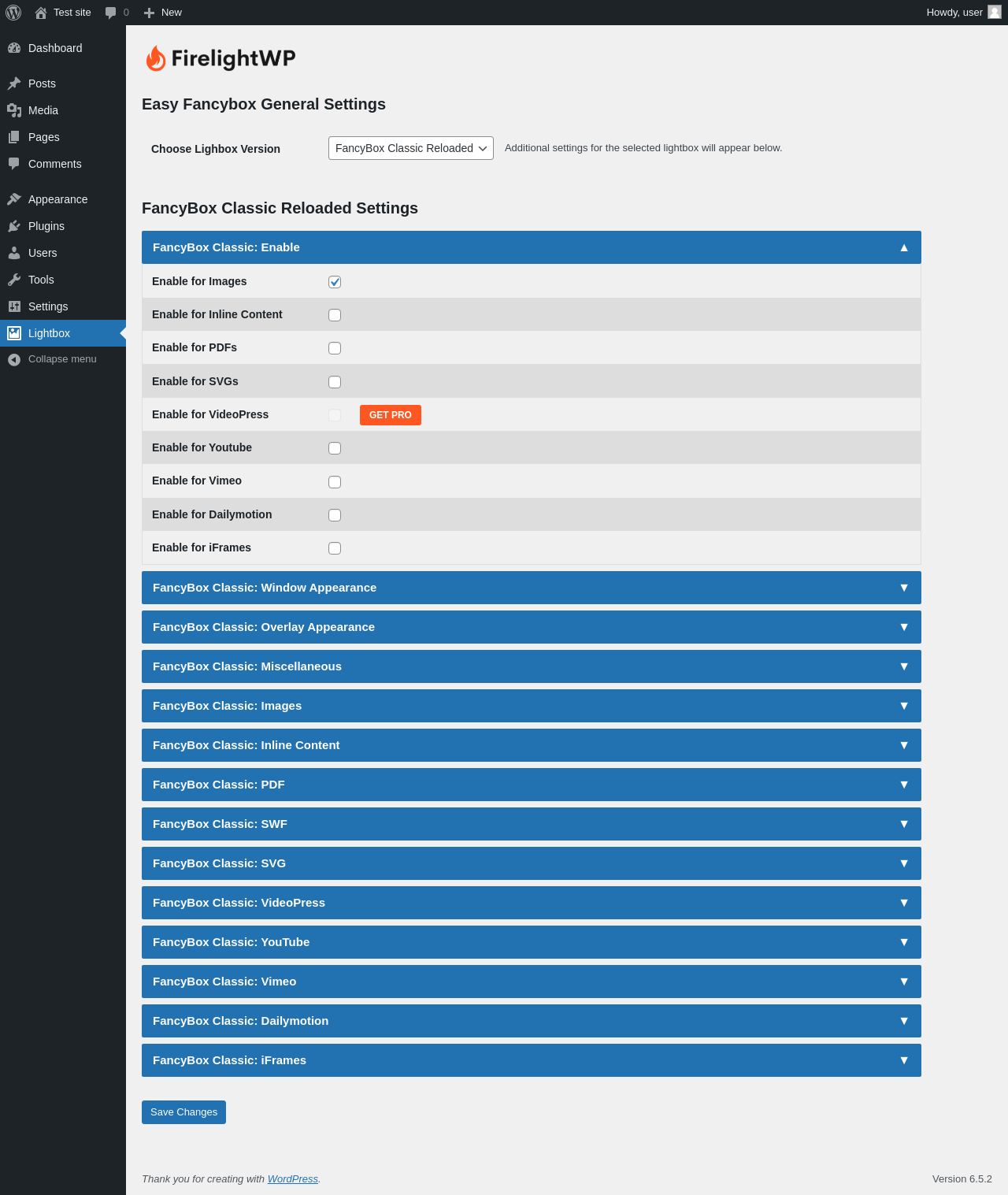Expand FancyBox Classic: YouTube section
Screen dimensions: 1008x1195
pyautogui.click(x=532, y=942)
